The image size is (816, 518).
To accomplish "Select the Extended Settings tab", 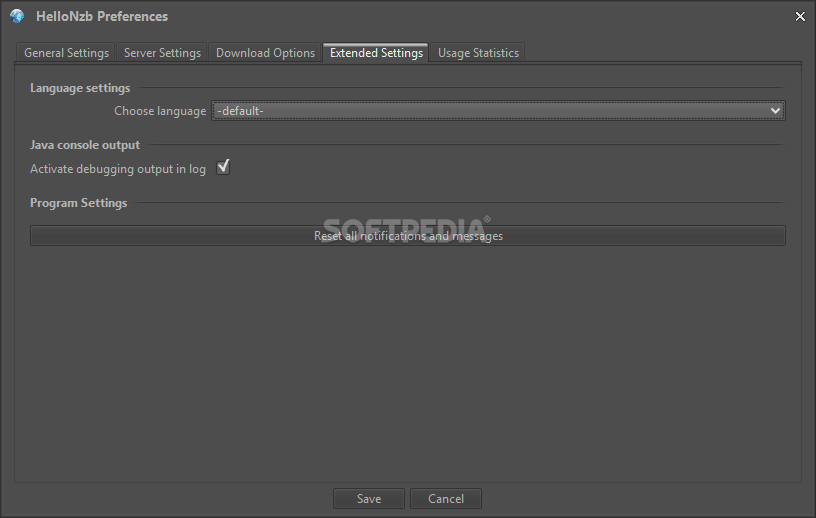I will click(x=376, y=53).
